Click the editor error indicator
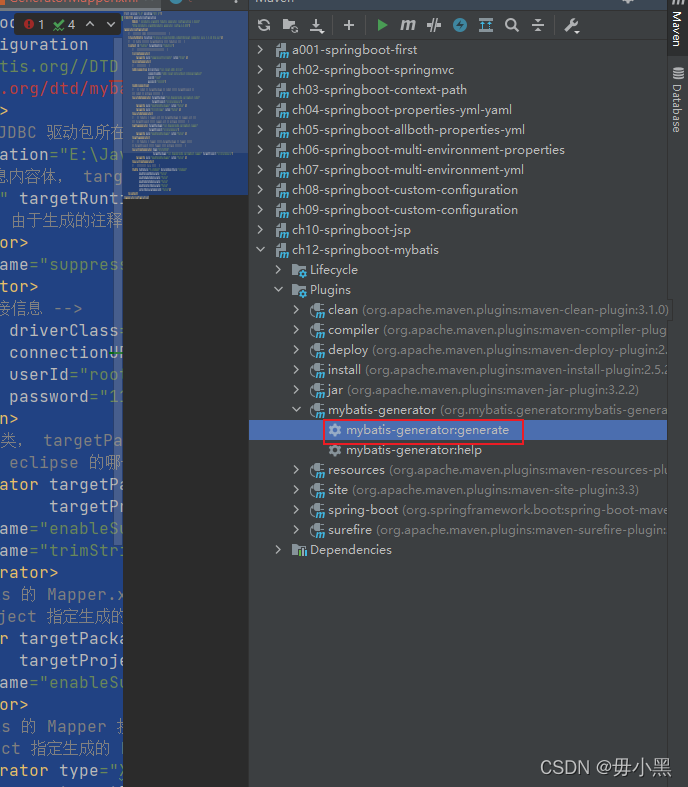This screenshot has height=787, width=688. (34, 24)
